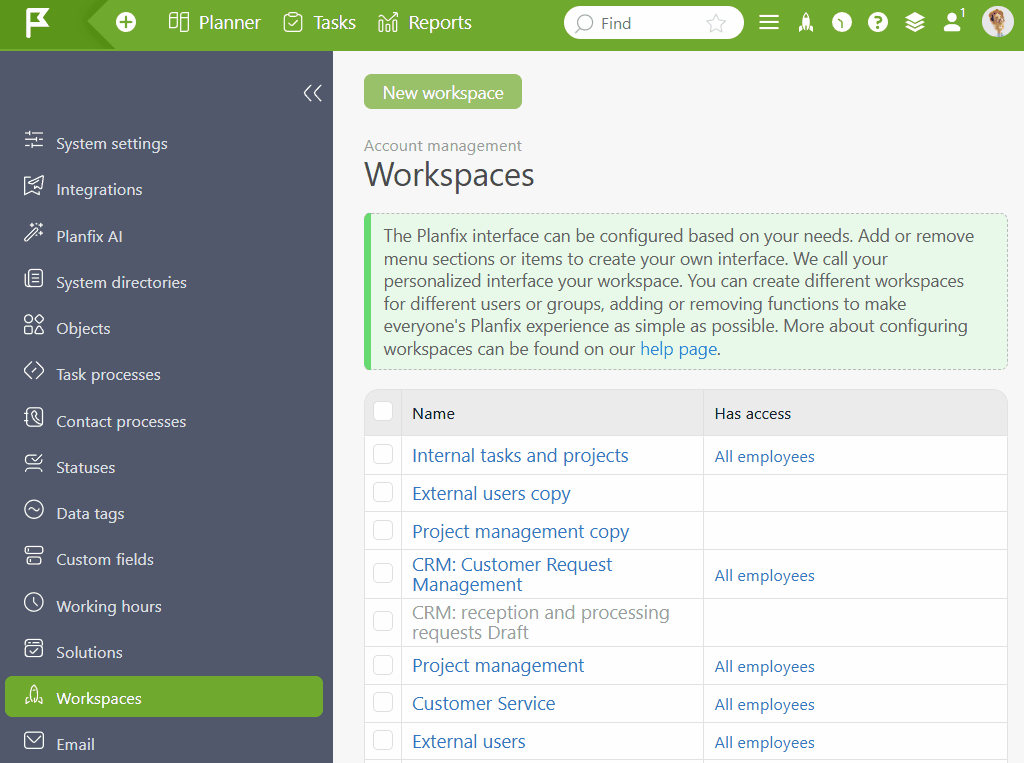Open the Reports text label in the top bar
The height and width of the screenshot is (763, 1024).
440,23
